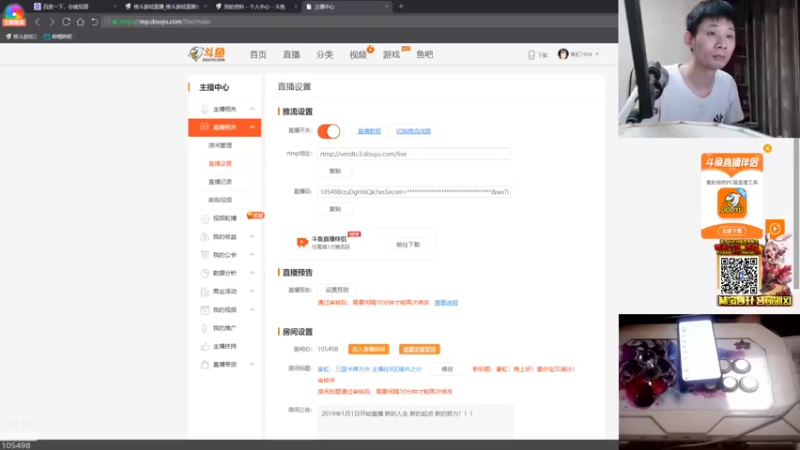
Task: Click the microphone icon beside 主播相关
Action: (204, 109)
